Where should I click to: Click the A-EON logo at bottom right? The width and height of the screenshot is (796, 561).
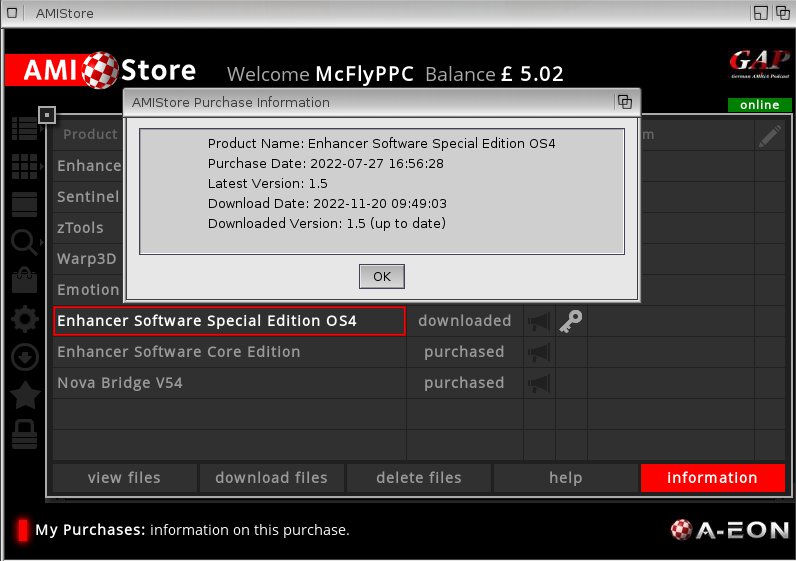point(730,530)
